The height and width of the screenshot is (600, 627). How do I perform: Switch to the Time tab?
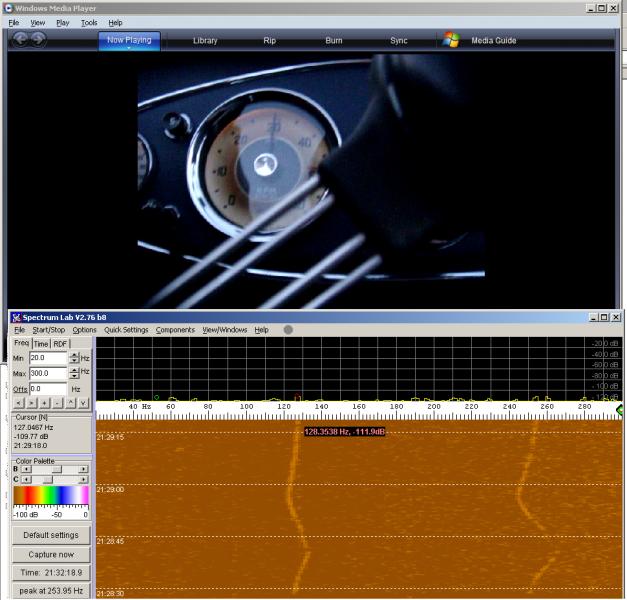click(41, 343)
